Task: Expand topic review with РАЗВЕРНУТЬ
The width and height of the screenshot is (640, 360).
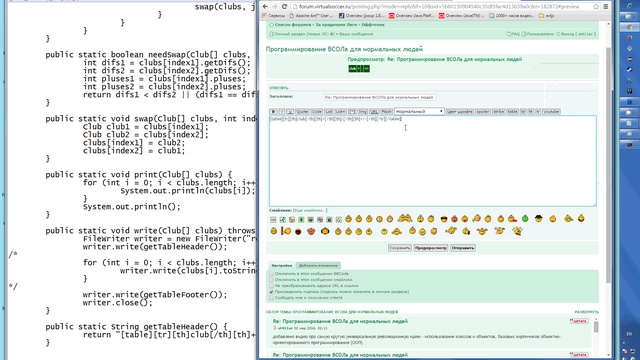Action: coord(587,312)
